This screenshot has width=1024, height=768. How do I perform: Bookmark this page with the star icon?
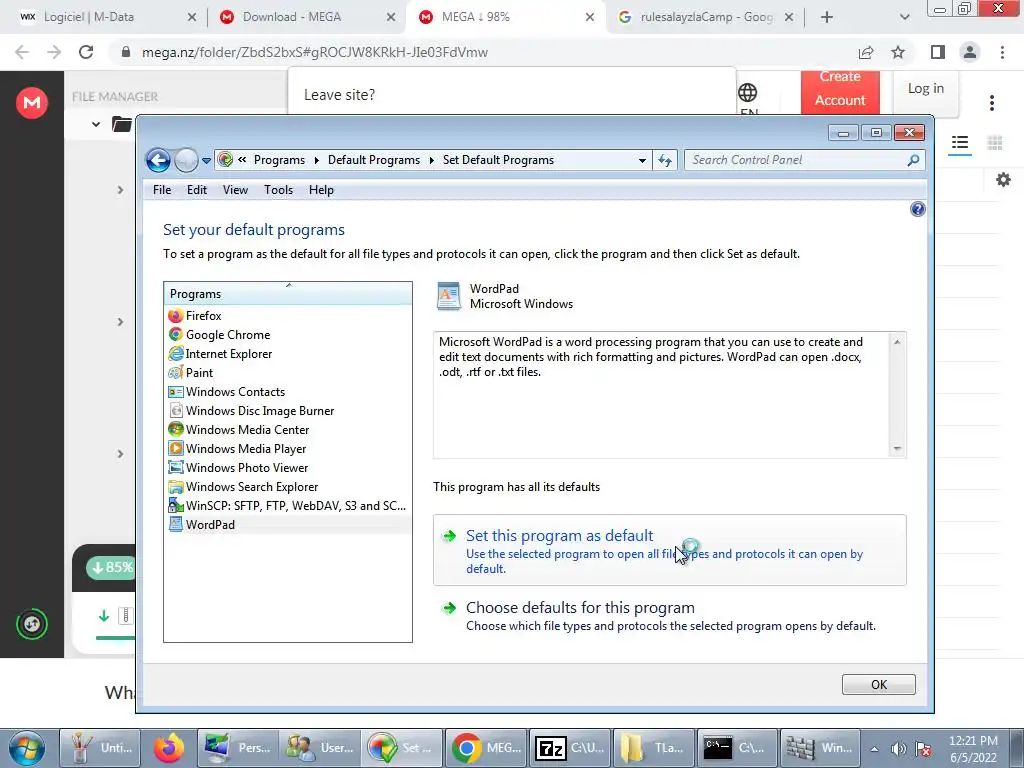click(898, 52)
